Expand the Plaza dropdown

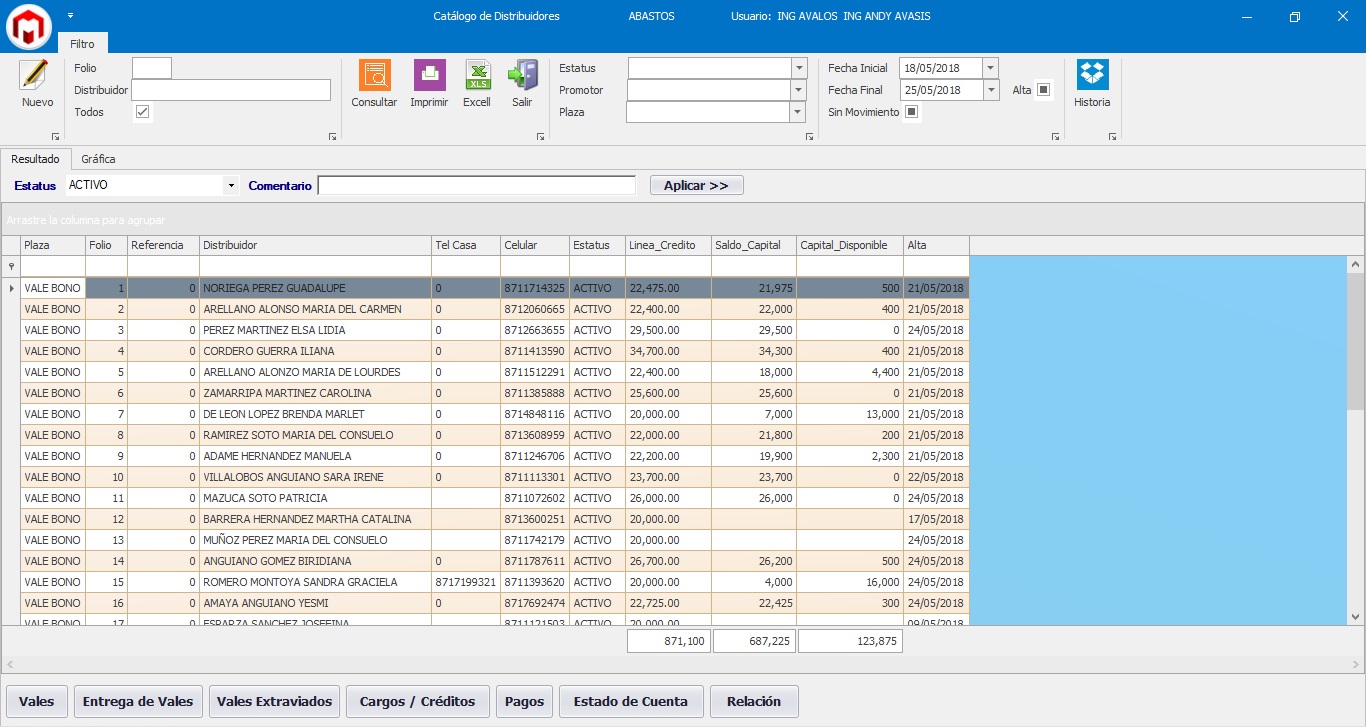click(797, 112)
